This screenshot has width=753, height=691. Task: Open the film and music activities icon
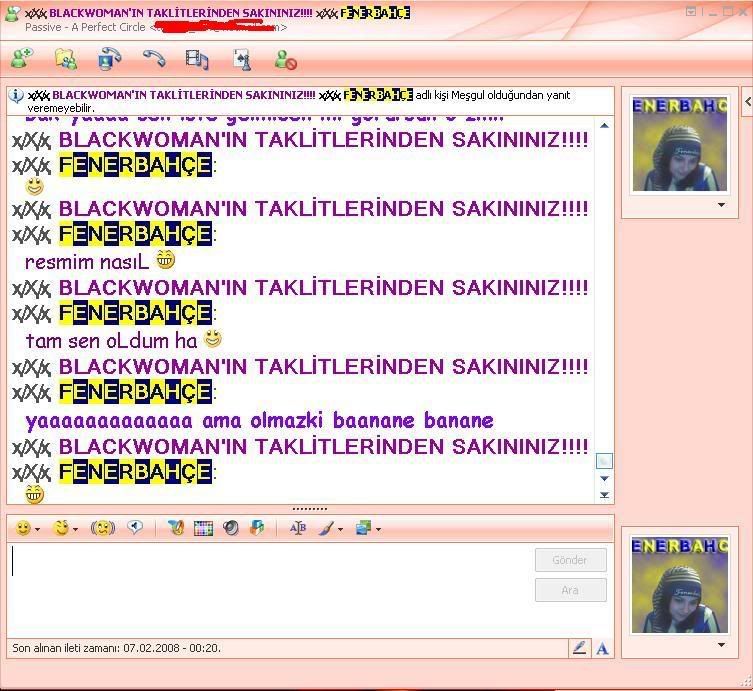pos(197,60)
